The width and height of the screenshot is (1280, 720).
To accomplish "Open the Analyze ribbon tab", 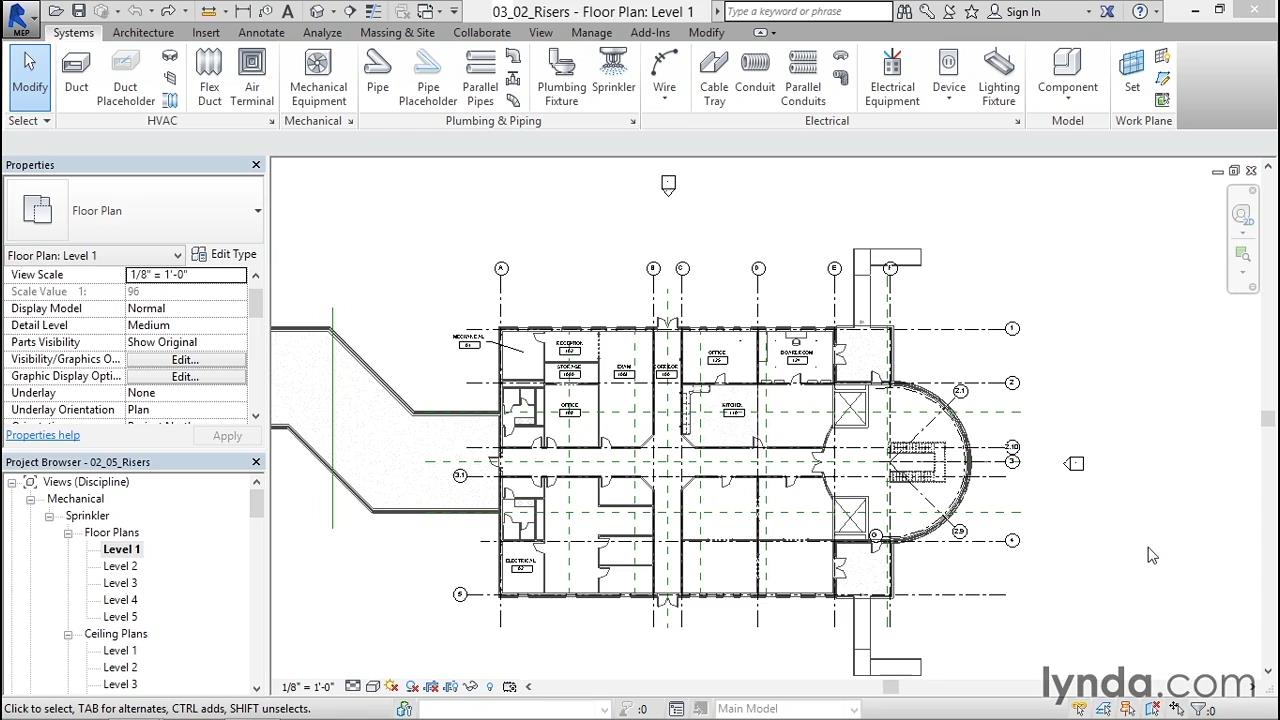I will pyautogui.click(x=322, y=32).
